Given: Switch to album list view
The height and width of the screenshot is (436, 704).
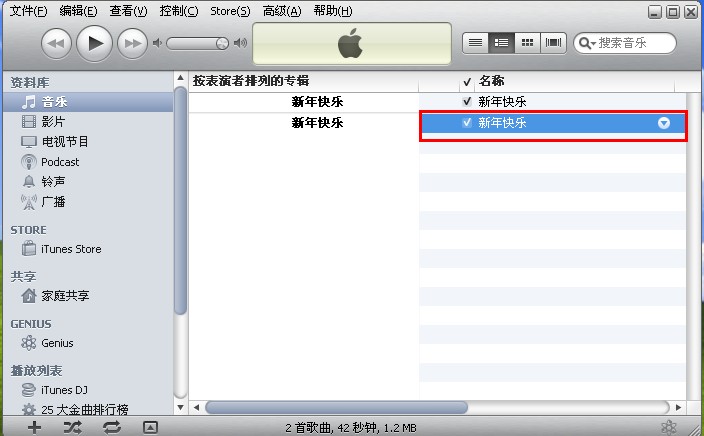Looking at the screenshot, I should [x=502, y=43].
